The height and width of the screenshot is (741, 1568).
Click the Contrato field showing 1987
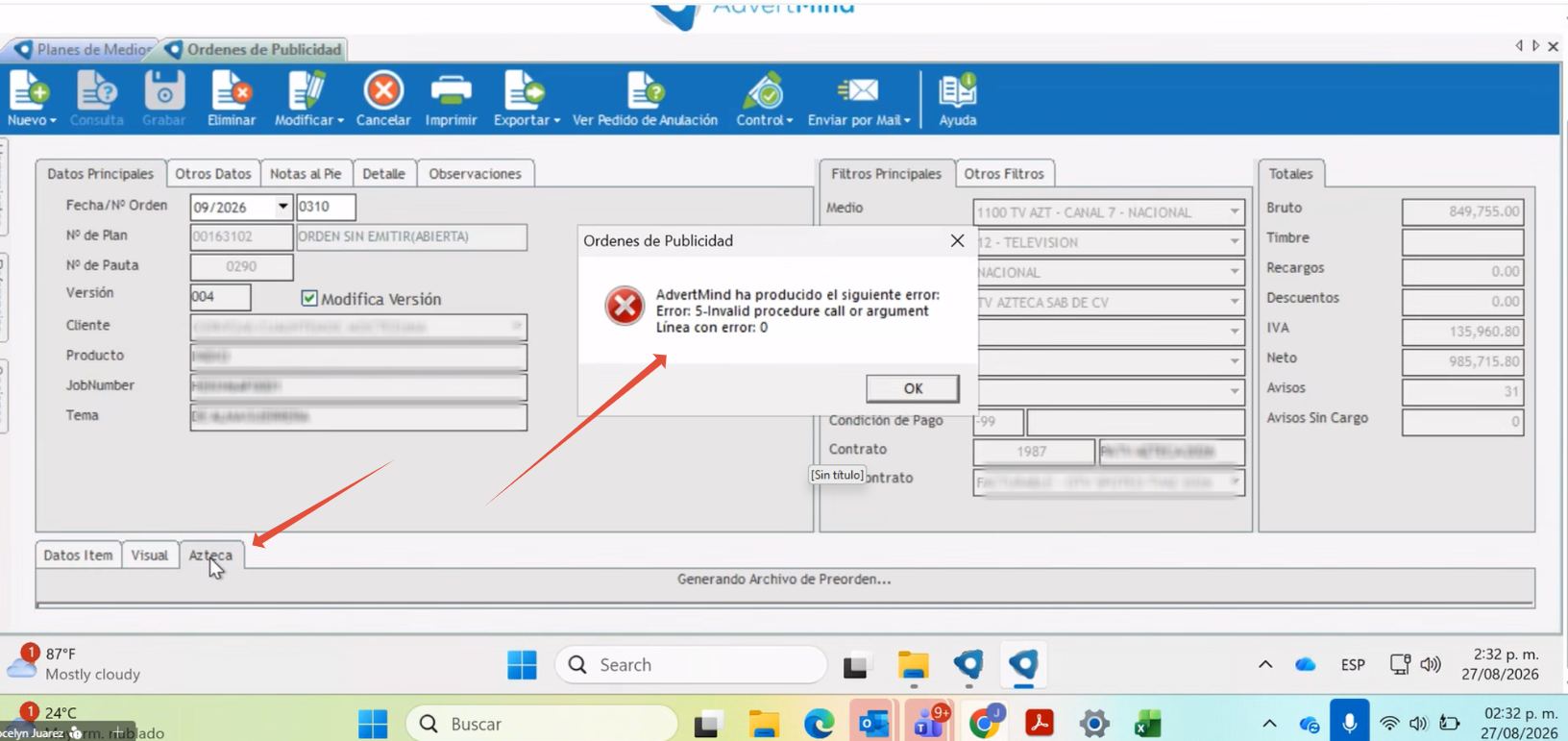[1033, 452]
